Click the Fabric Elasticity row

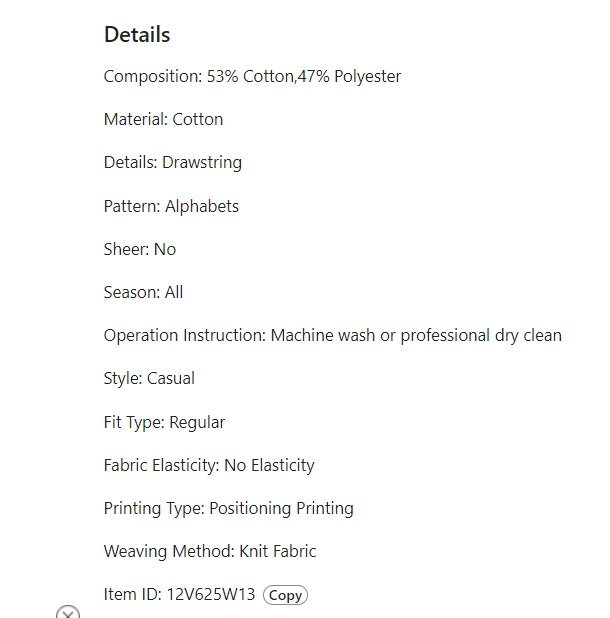[x=209, y=465]
